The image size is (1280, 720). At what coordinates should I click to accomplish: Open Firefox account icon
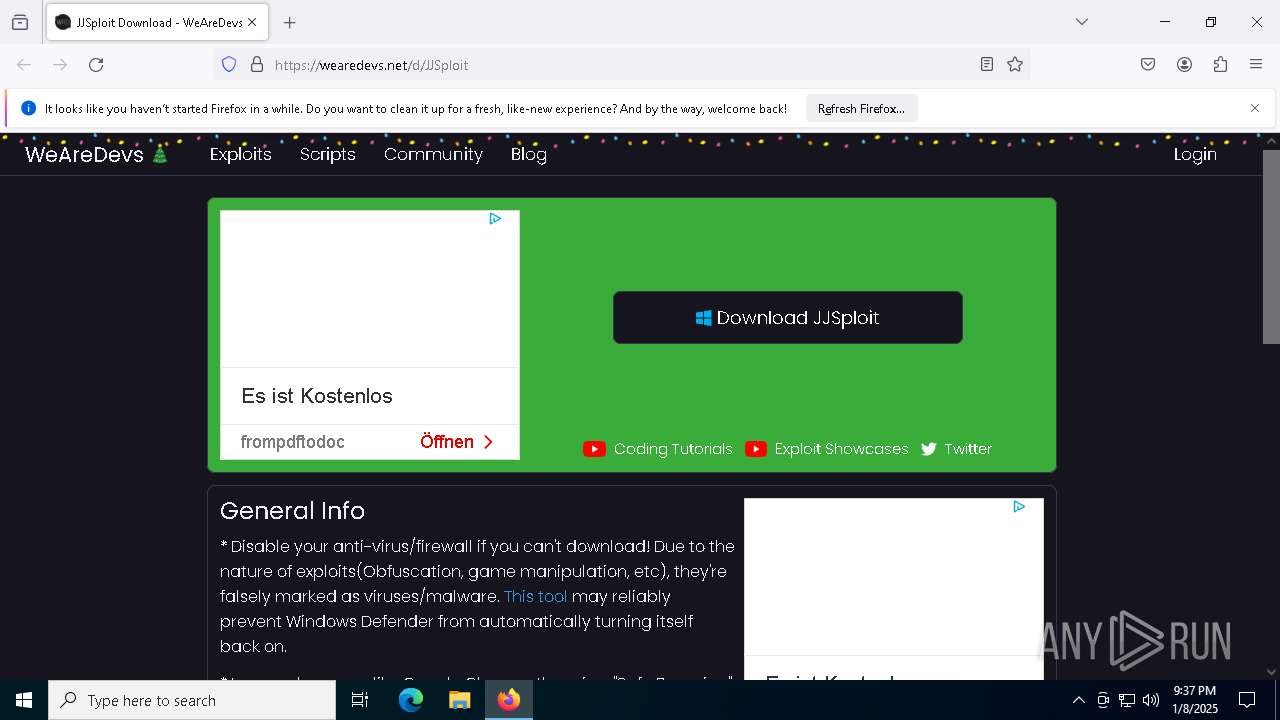click(1184, 65)
